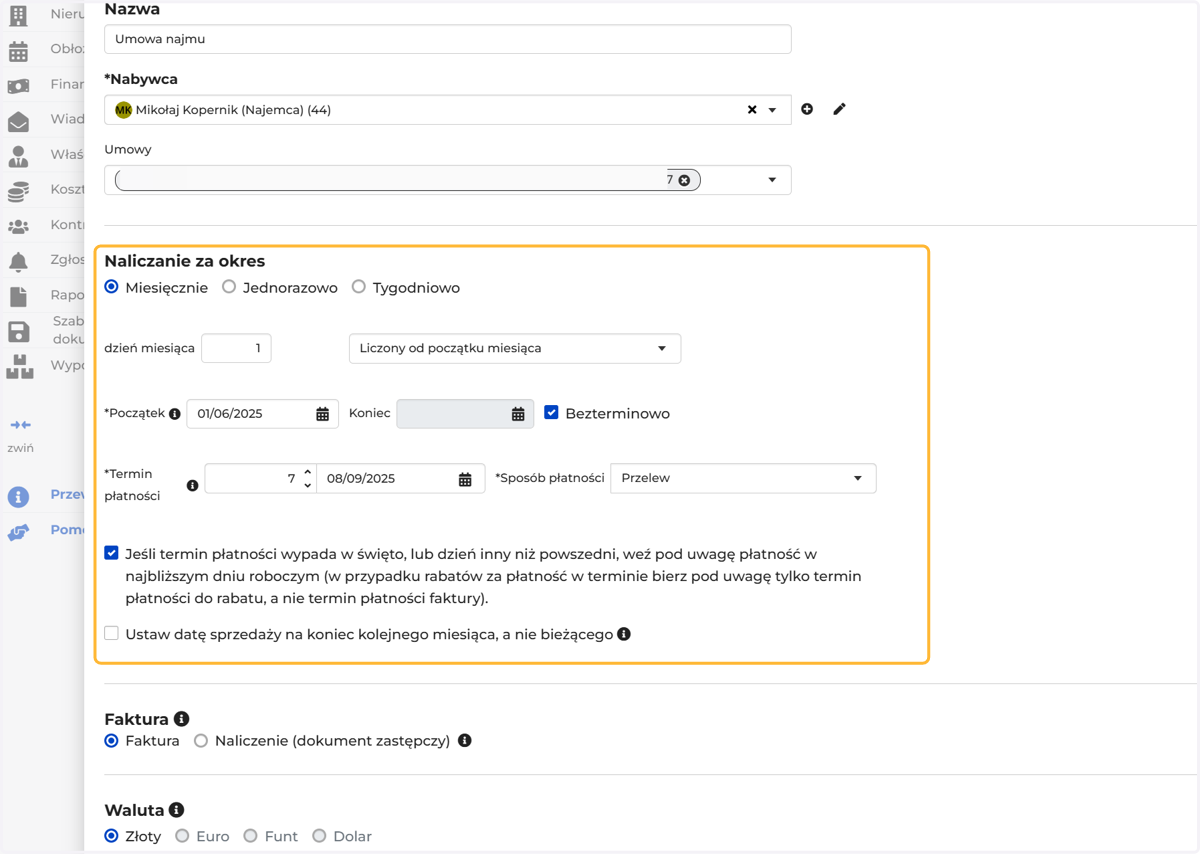This screenshot has width=1200, height=854.
Task: Choose Dolar currency
Action: (319, 836)
